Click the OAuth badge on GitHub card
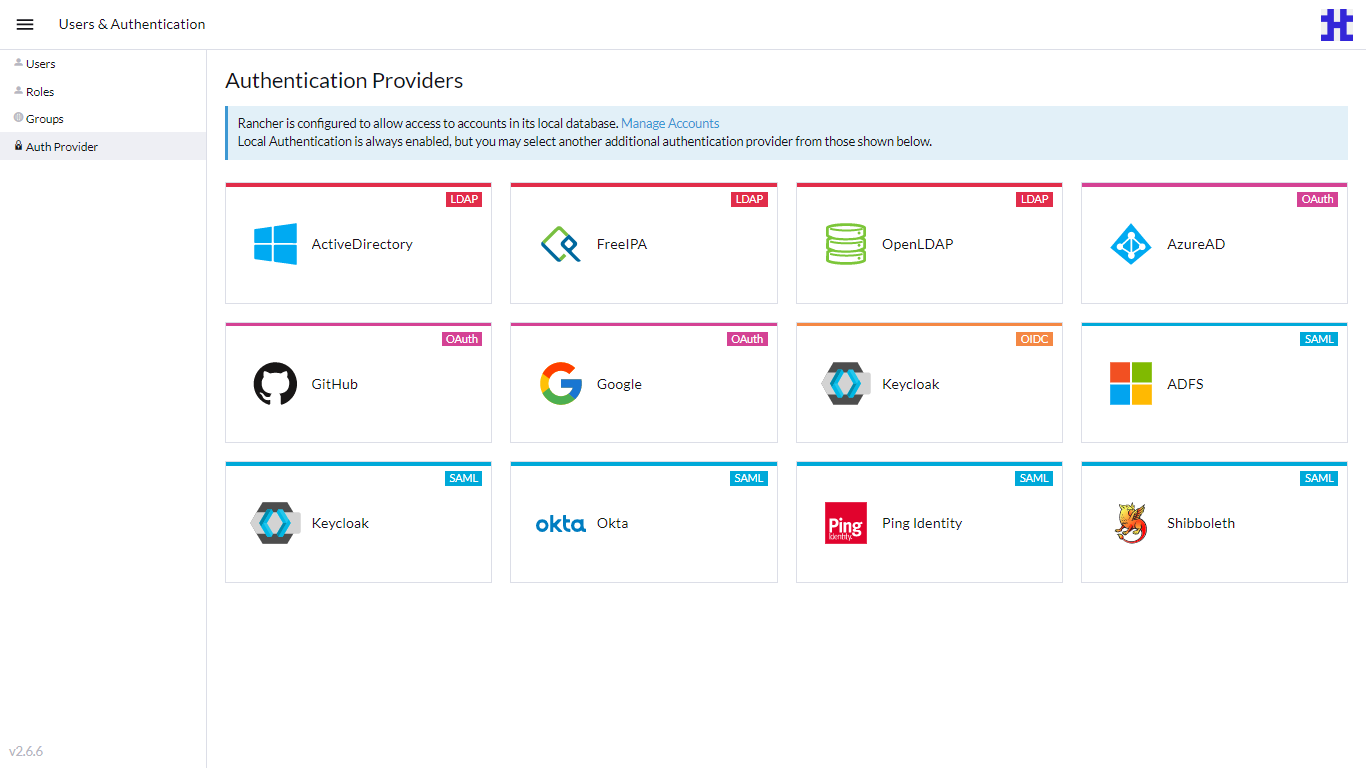 [462, 339]
